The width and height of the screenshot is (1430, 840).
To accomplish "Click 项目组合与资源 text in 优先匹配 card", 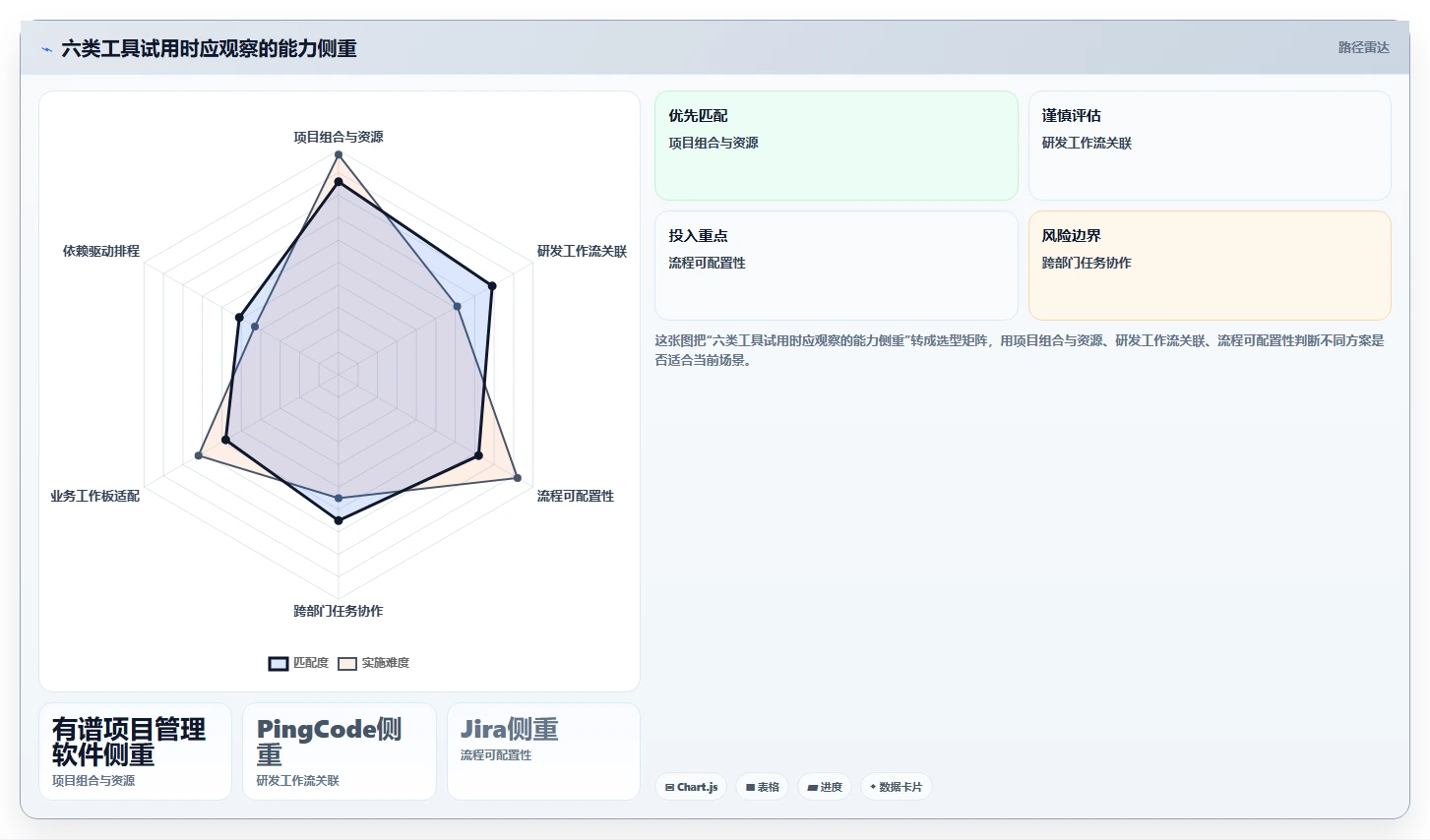I will (x=714, y=143).
